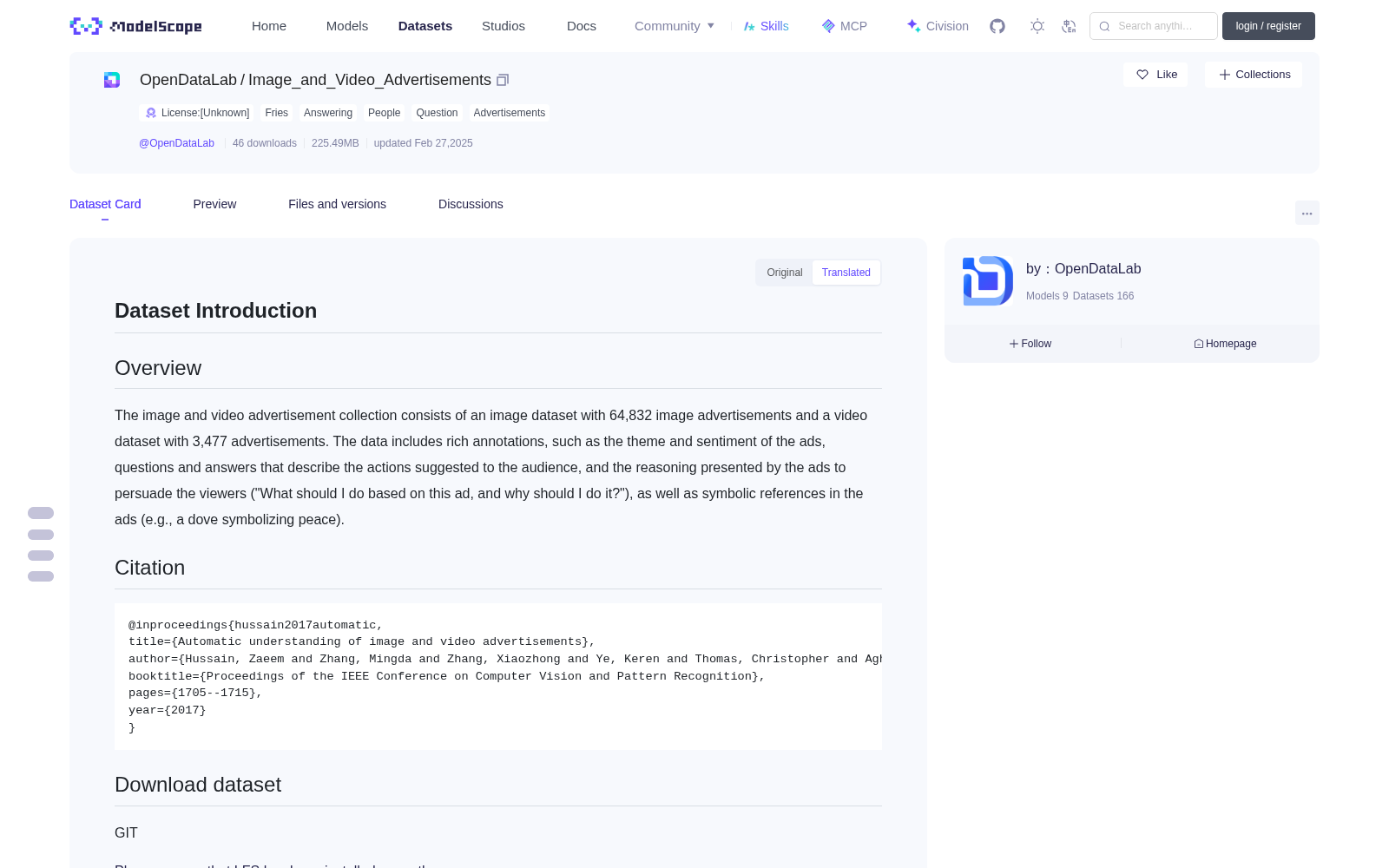Click the 'pages={1705--1715},' citation line
The image size is (1389, 868).
click(x=195, y=693)
